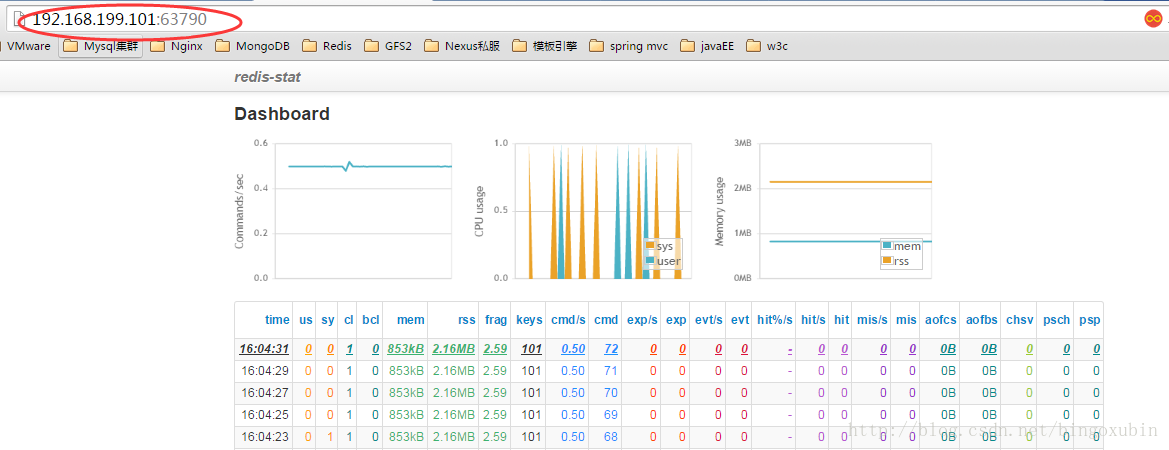The image size is (1169, 450).
Task: Click the page icon in the address bar
Action: [x=19, y=19]
